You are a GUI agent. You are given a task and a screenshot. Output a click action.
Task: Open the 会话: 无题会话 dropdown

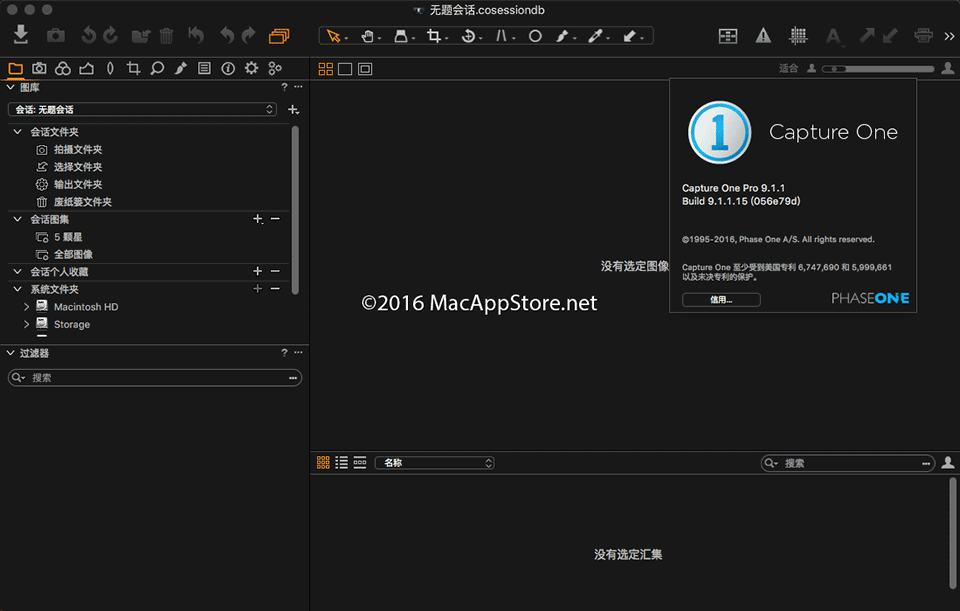[142, 110]
